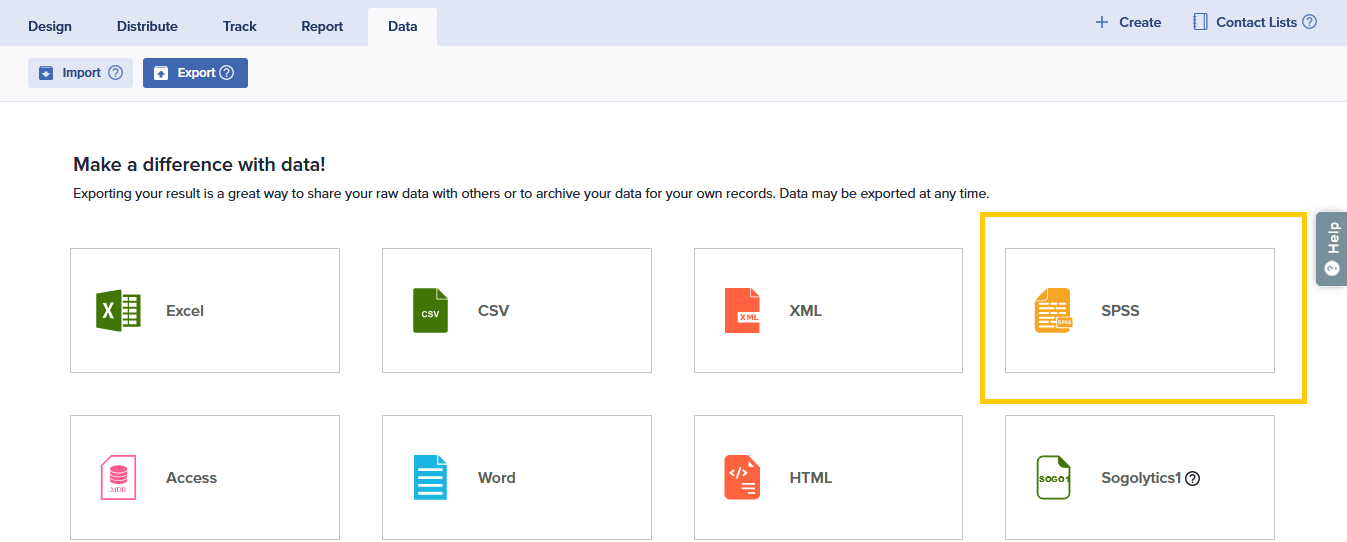Open help tooltip next to Import
The height and width of the screenshot is (542, 1347).
115,73
